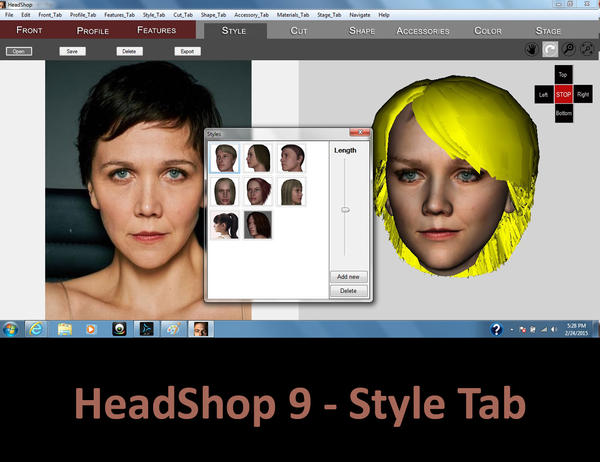Launch Internet Explorer from taskbar
The height and width of the screenshot is (462, 600).
tap(36, 329)
